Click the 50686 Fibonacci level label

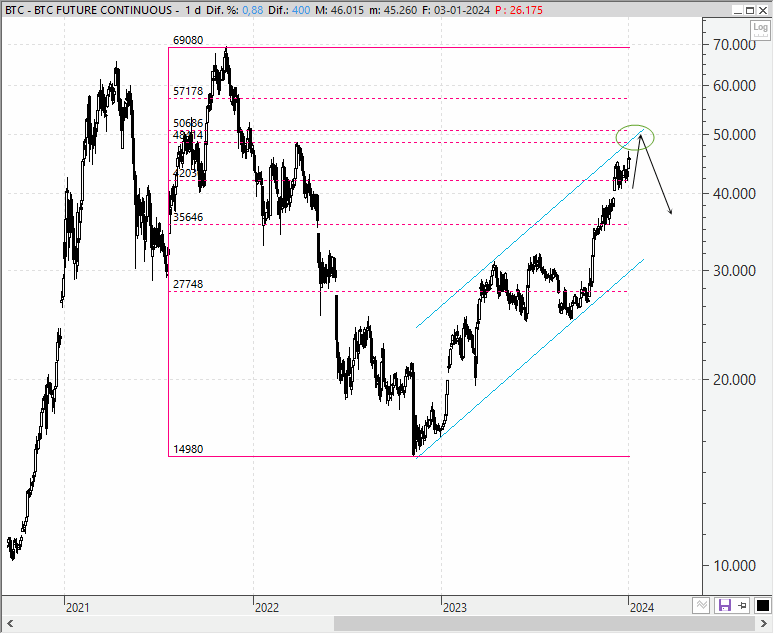tap(188, 123)
